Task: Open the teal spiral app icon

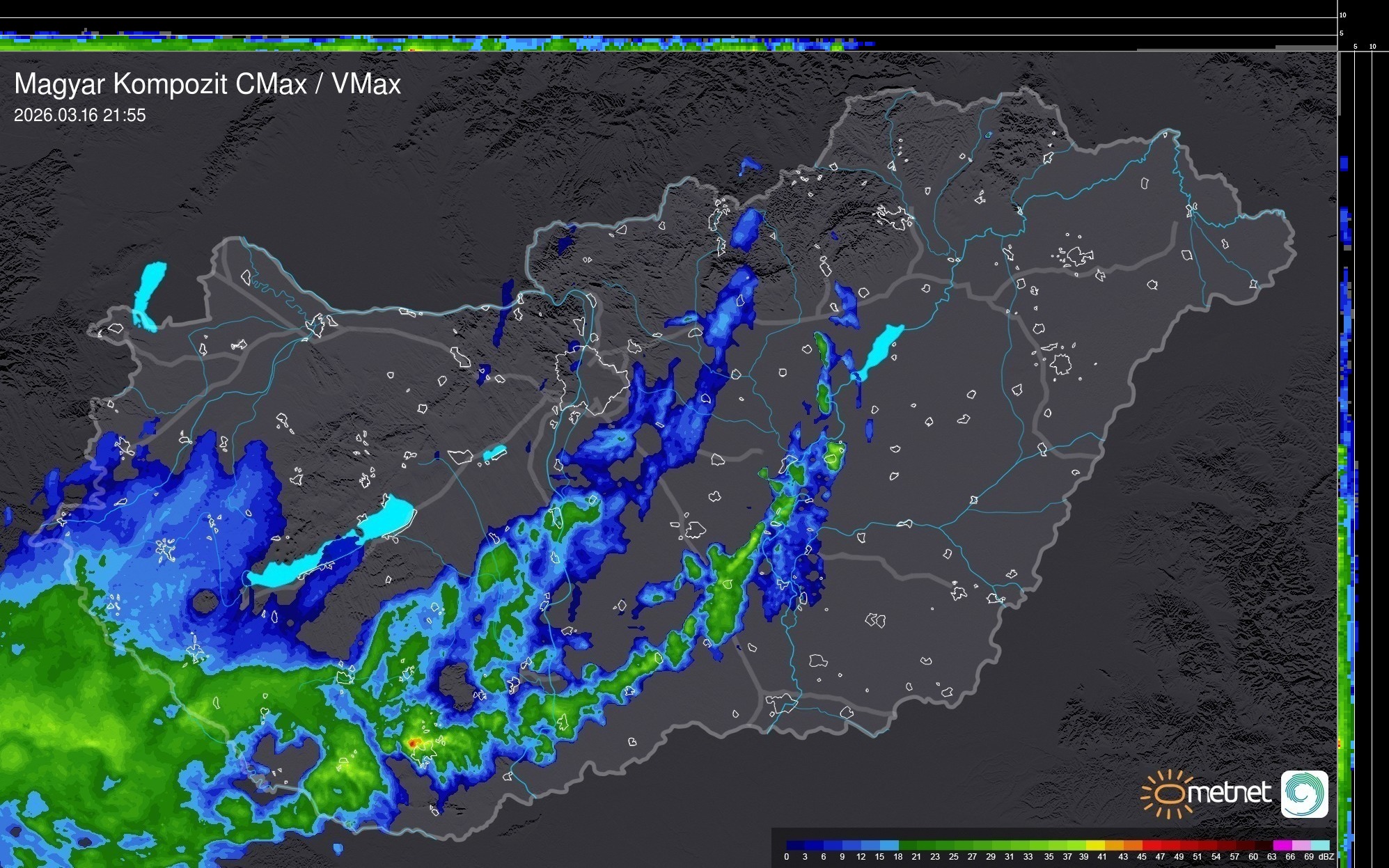Action: pyautogui.click(x=1304, y=794)
